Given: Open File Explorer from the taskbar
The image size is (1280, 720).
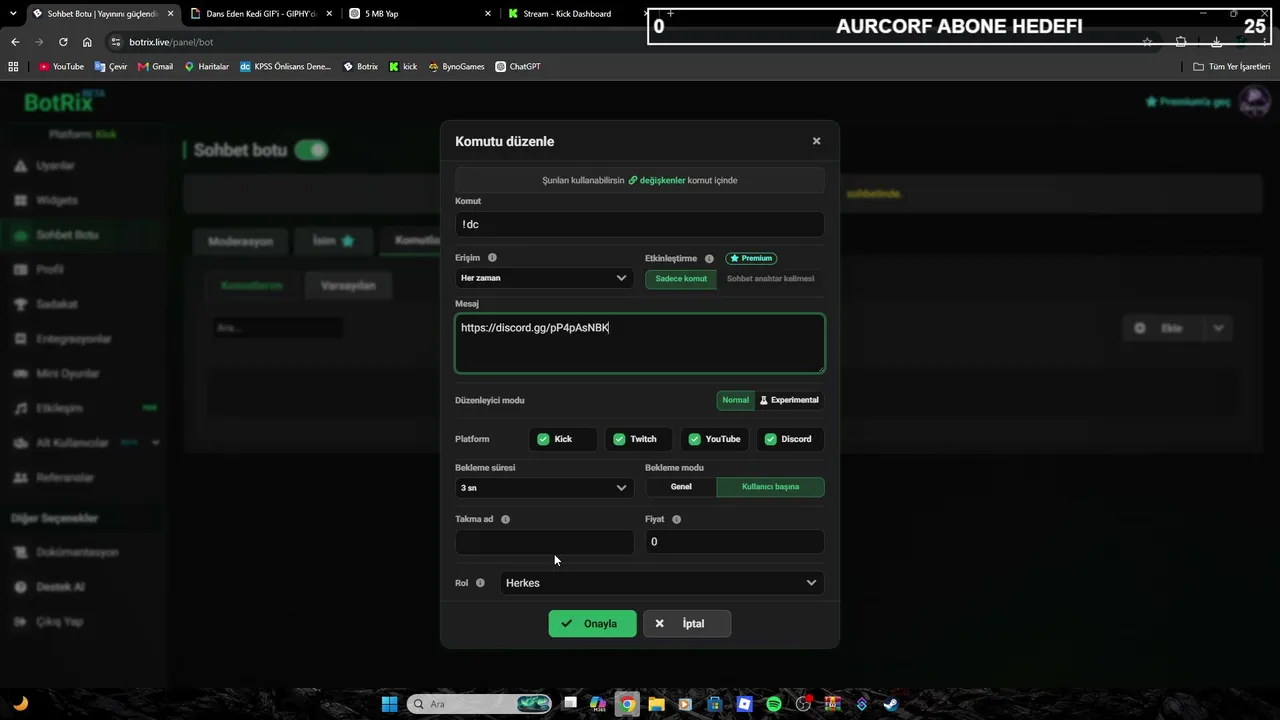Looking at the screenshot, I should point(656,704).
